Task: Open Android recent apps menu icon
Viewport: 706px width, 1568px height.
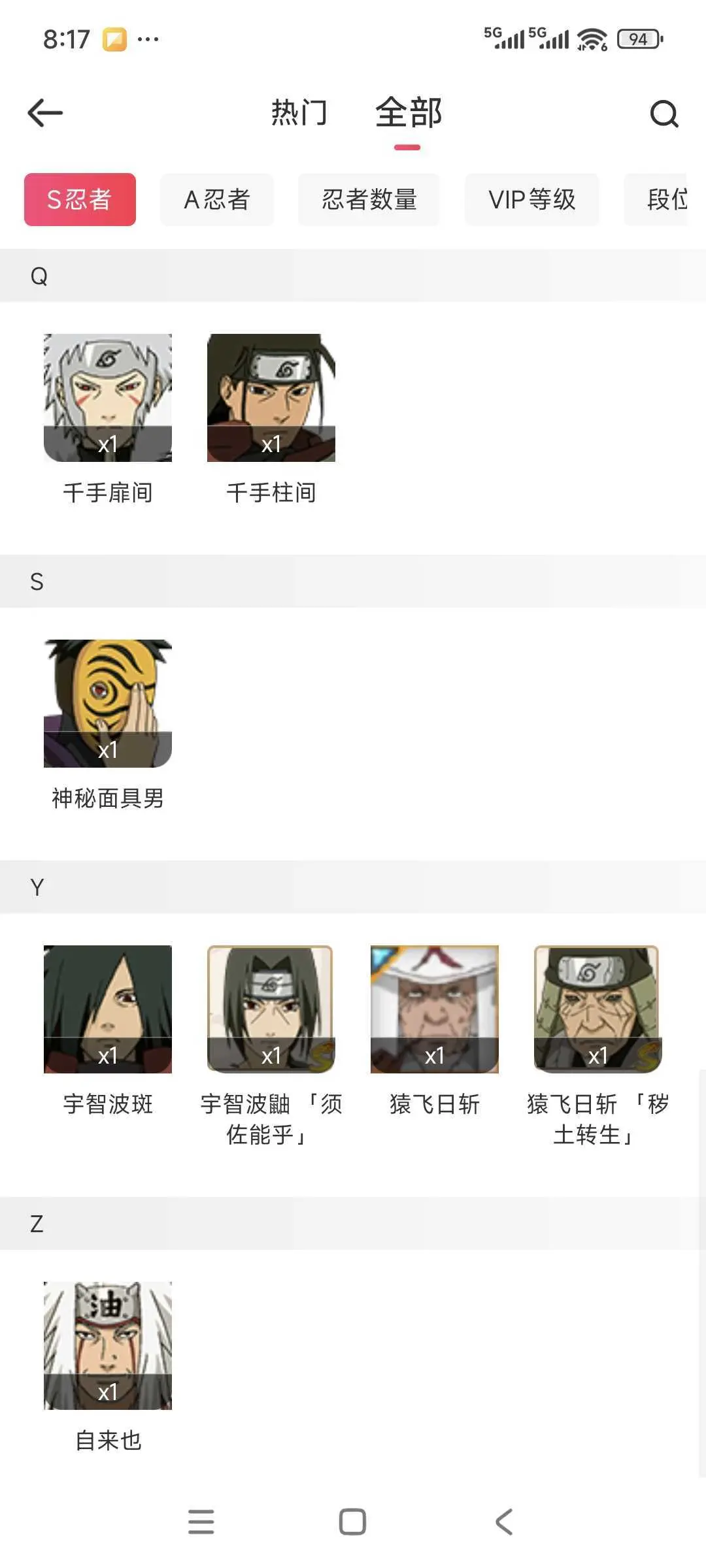Action: pyautogui.click(x=201, y=1522)
